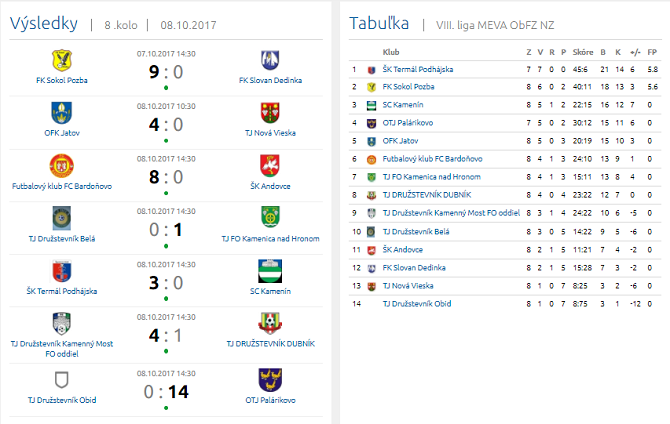Screen dimensions: 670x424
Task: Click the 9 : 0 match score
Action: click(x=166, y=71)
